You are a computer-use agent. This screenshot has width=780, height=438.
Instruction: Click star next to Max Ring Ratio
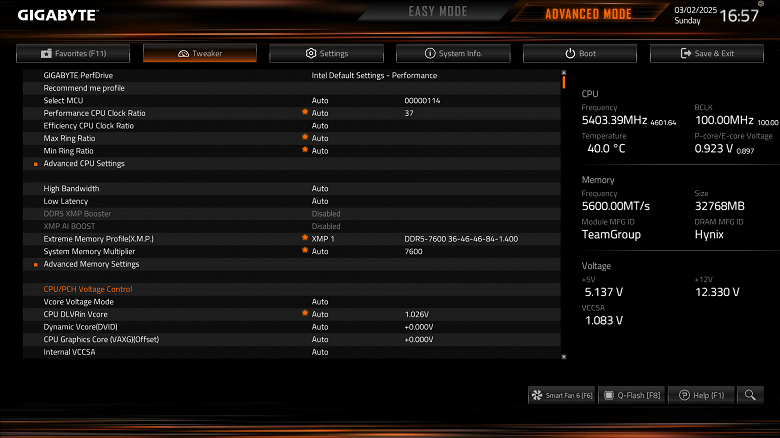305,137
